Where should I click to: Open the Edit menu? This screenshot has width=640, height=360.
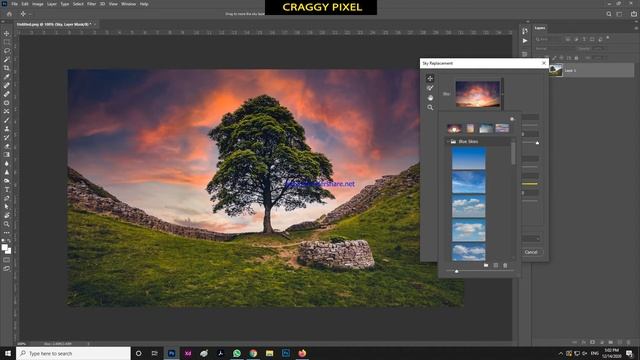(x=25, y=4)
